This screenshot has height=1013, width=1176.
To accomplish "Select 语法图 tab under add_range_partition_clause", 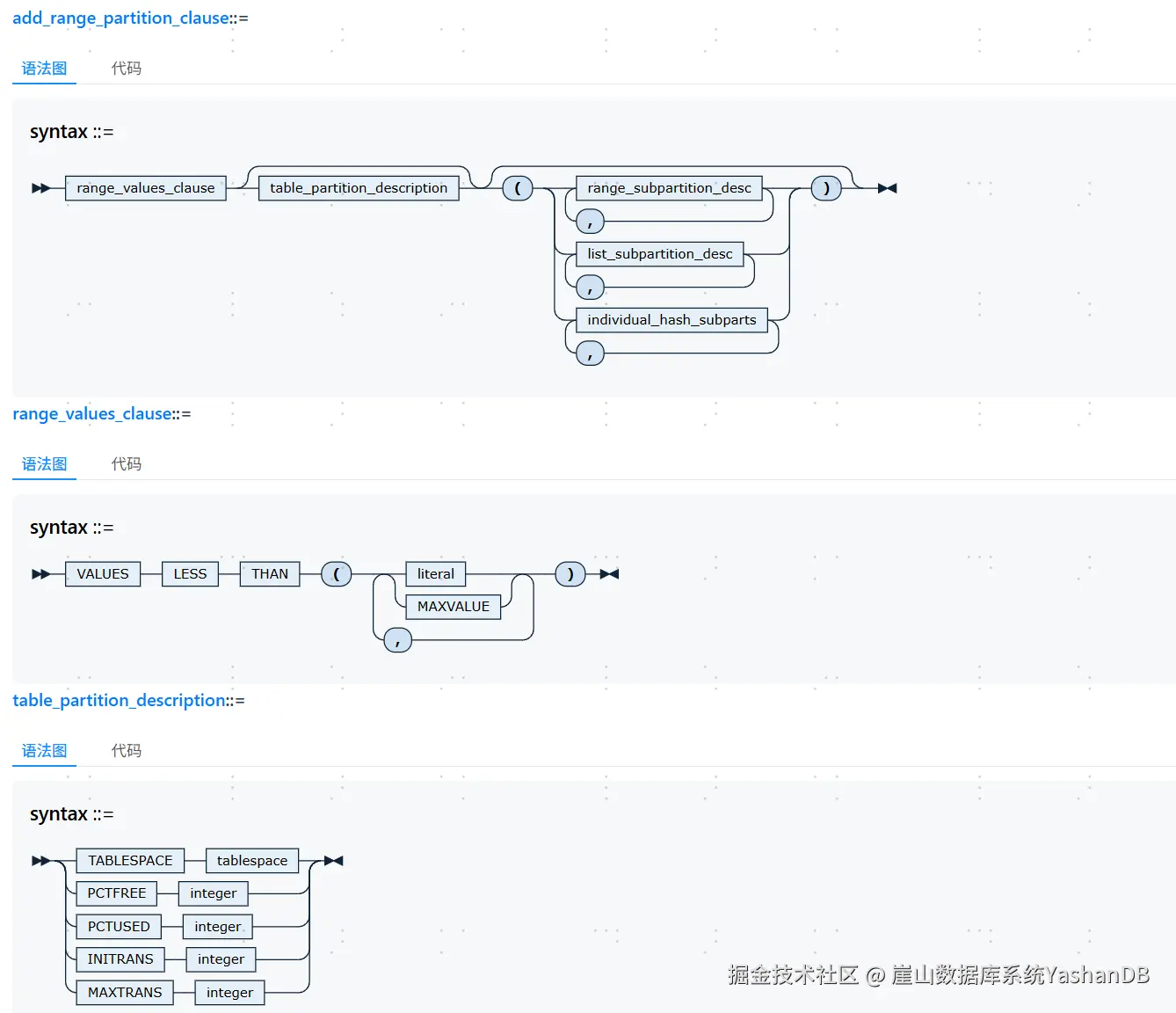I will click(44, 68).
